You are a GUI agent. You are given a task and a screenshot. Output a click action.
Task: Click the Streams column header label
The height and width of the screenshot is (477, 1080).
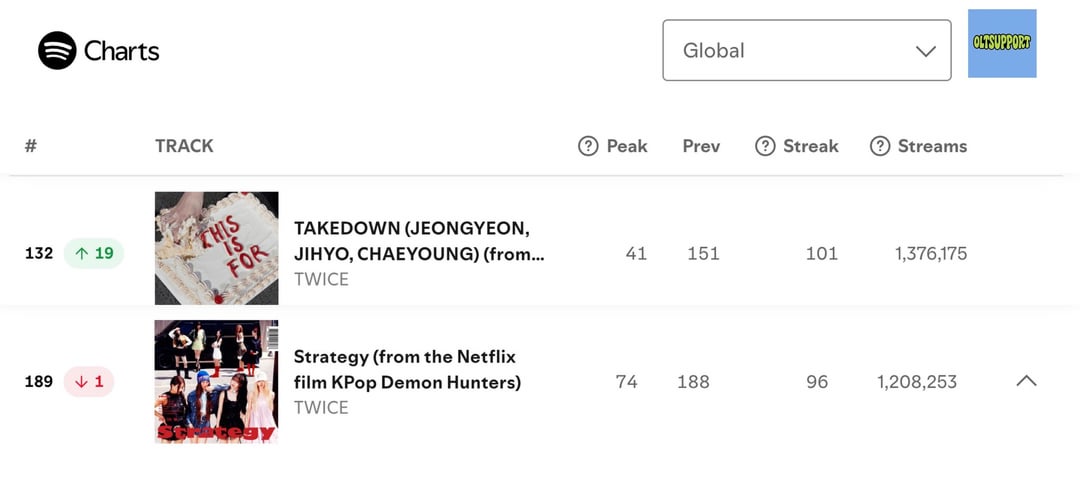[x=932, y=146]
